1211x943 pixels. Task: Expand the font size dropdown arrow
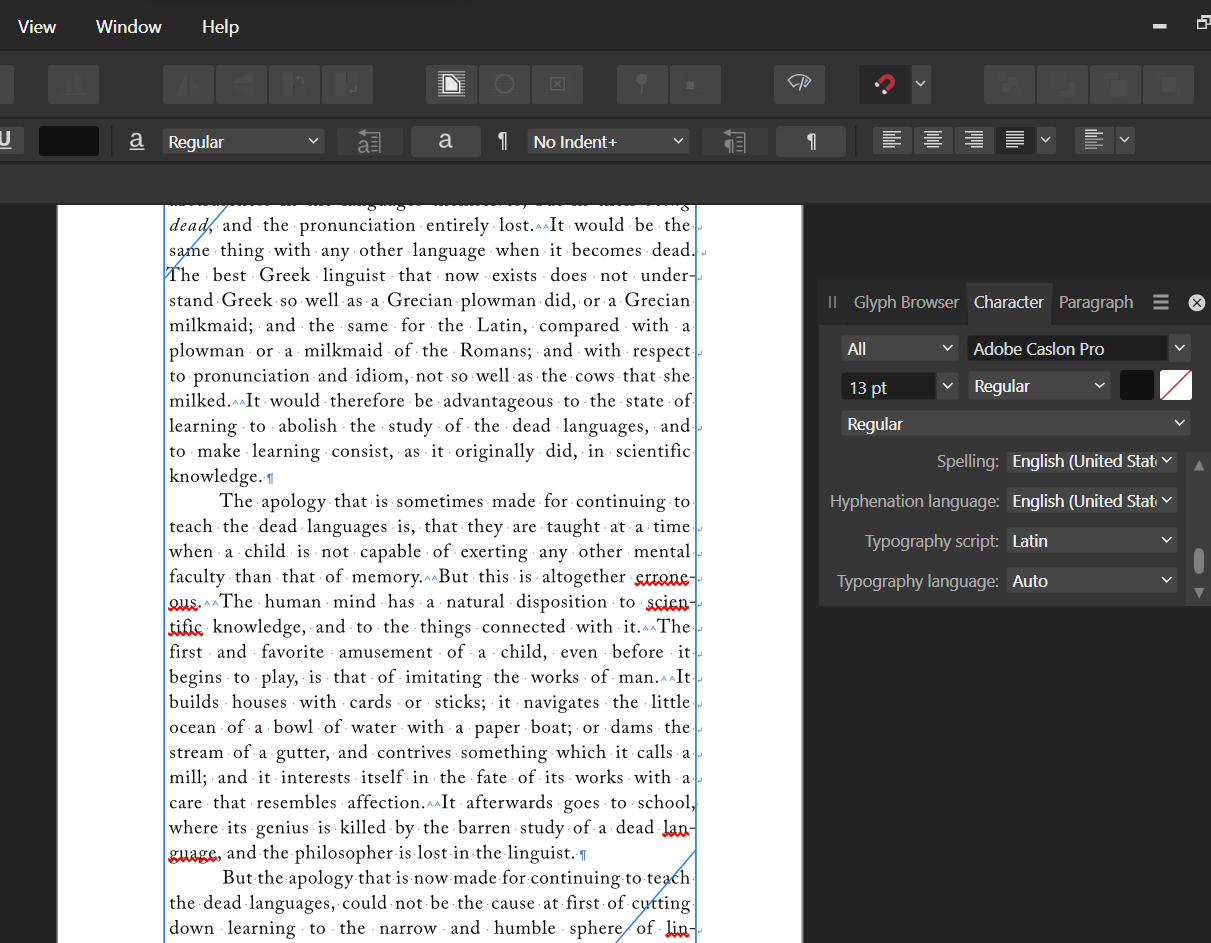pos(949,387)
